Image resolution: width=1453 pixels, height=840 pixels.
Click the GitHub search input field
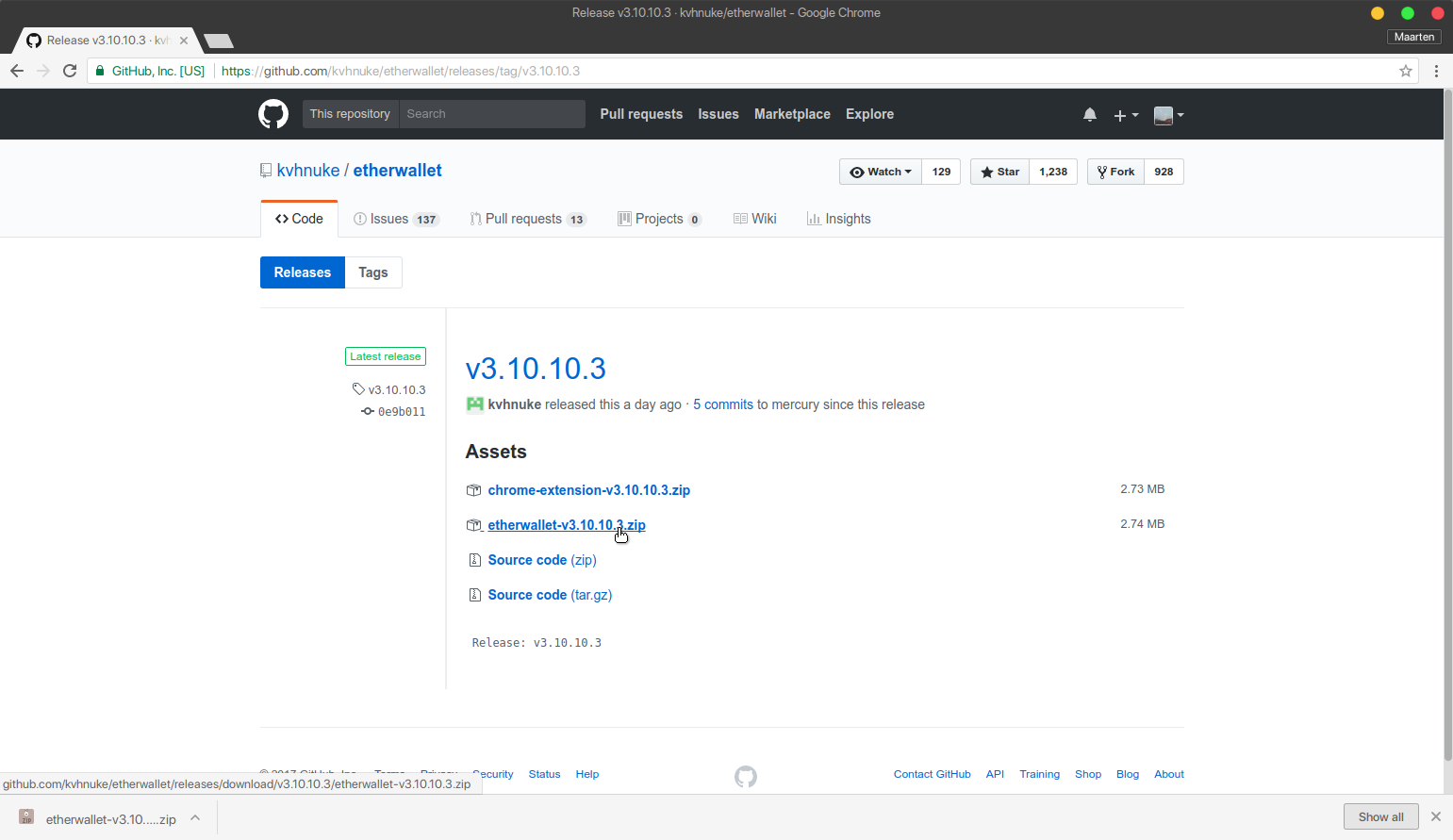492,114
